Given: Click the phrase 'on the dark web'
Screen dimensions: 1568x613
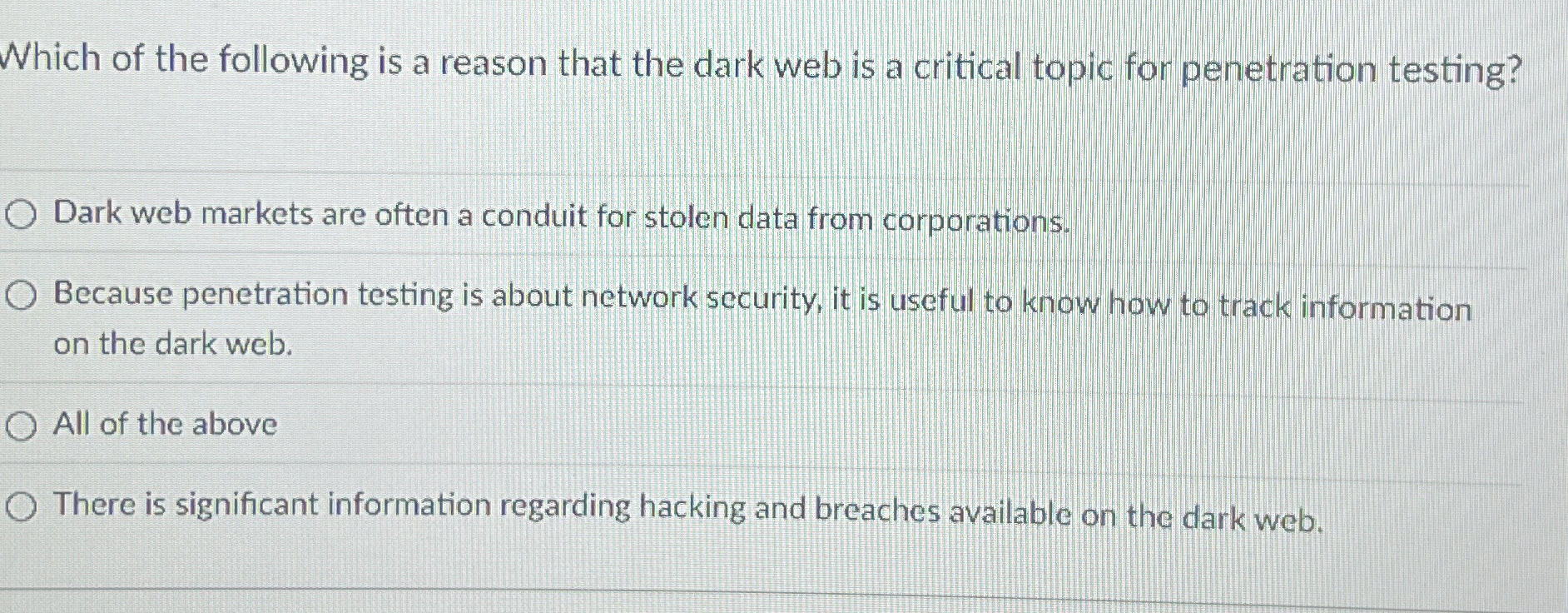Looking at the screenshot, I should 171,344.
